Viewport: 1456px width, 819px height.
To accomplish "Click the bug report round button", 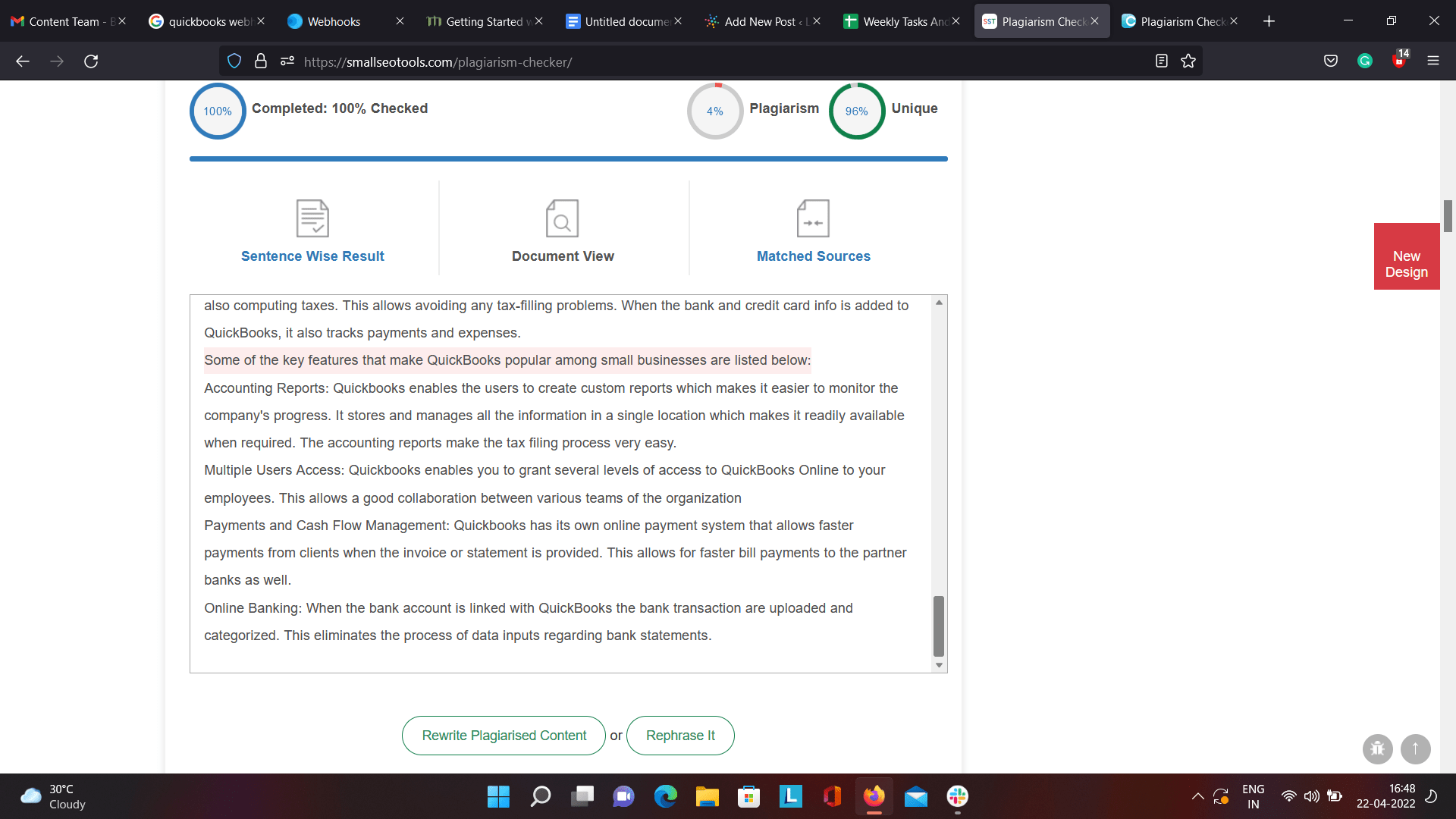I will pos(1377,749).
